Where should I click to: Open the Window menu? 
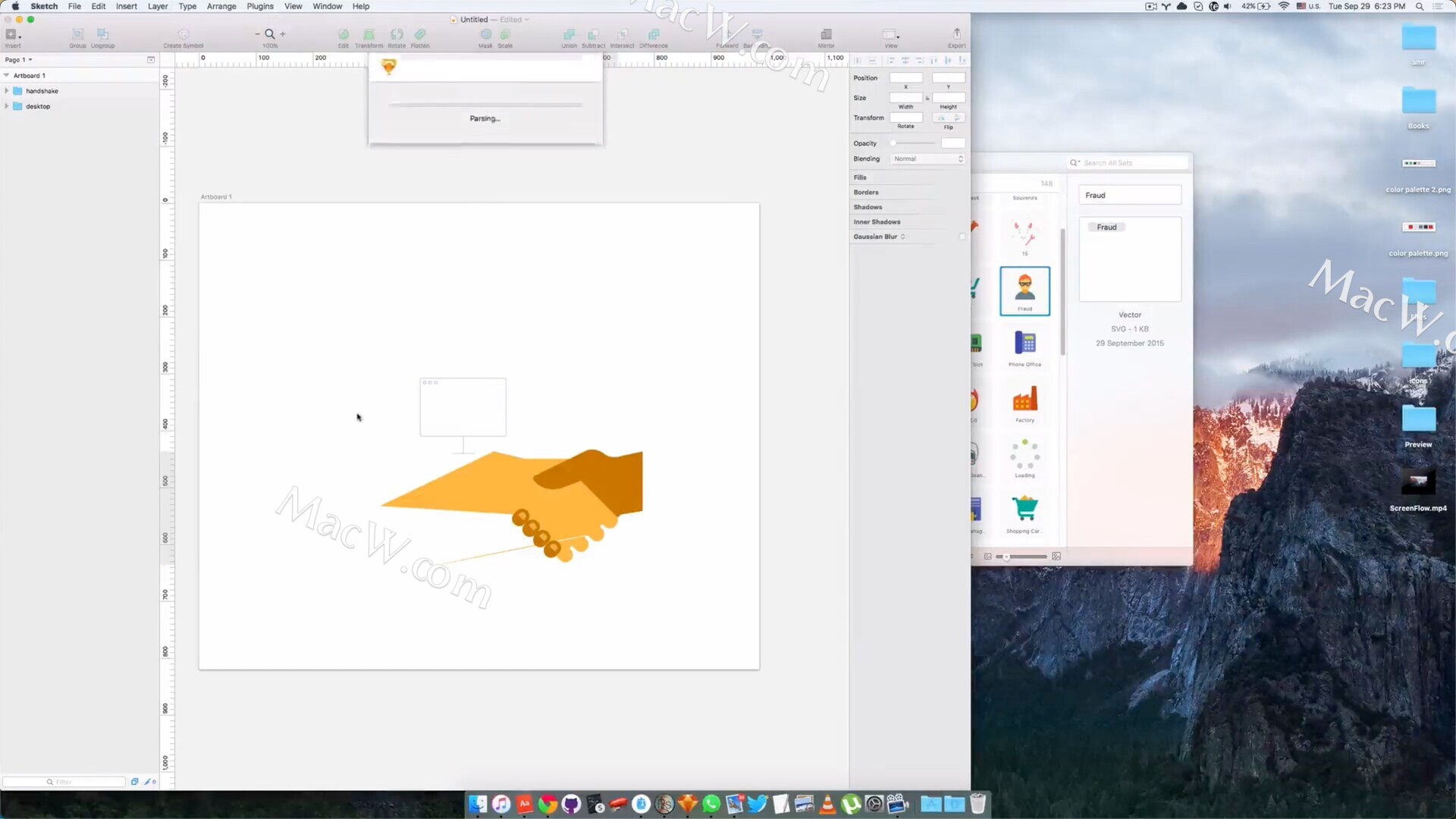[x=328, y=6]
